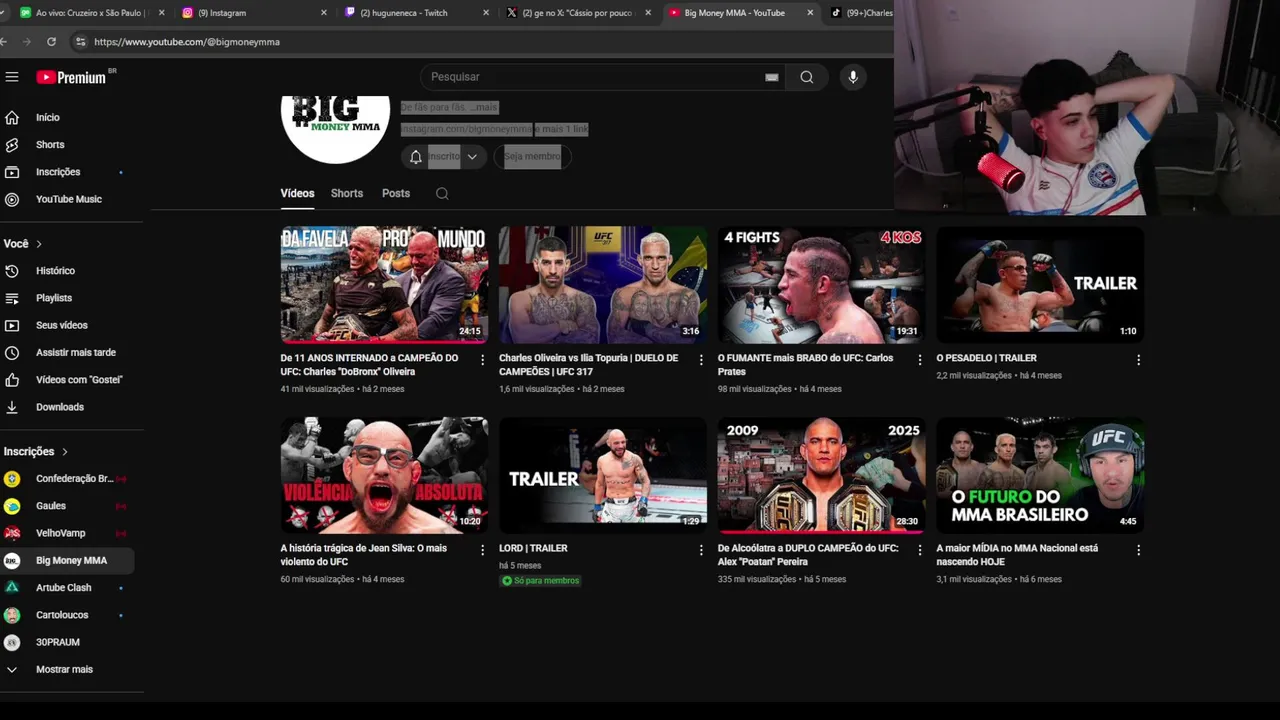Click the Só para membros badge
This screenshot has height=720, width=1280.
541,581
